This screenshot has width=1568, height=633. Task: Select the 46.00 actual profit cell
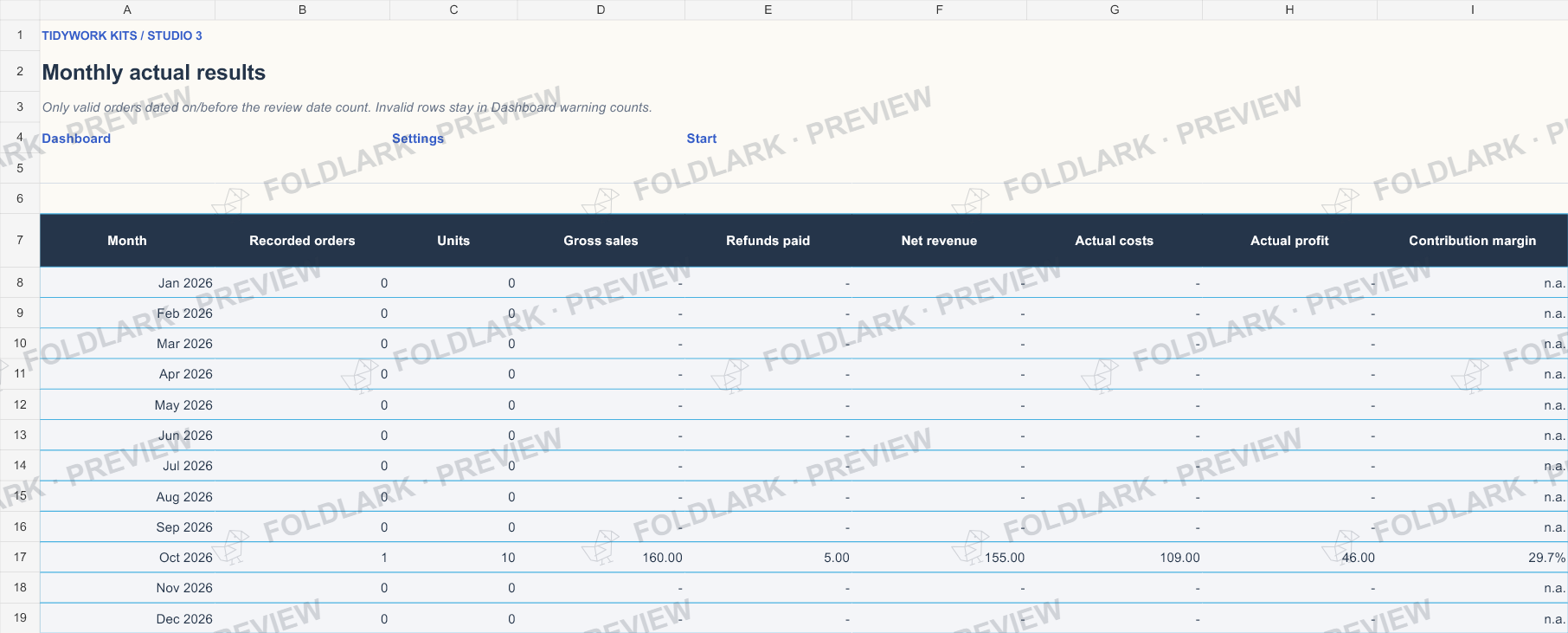tap(1289, 558)
